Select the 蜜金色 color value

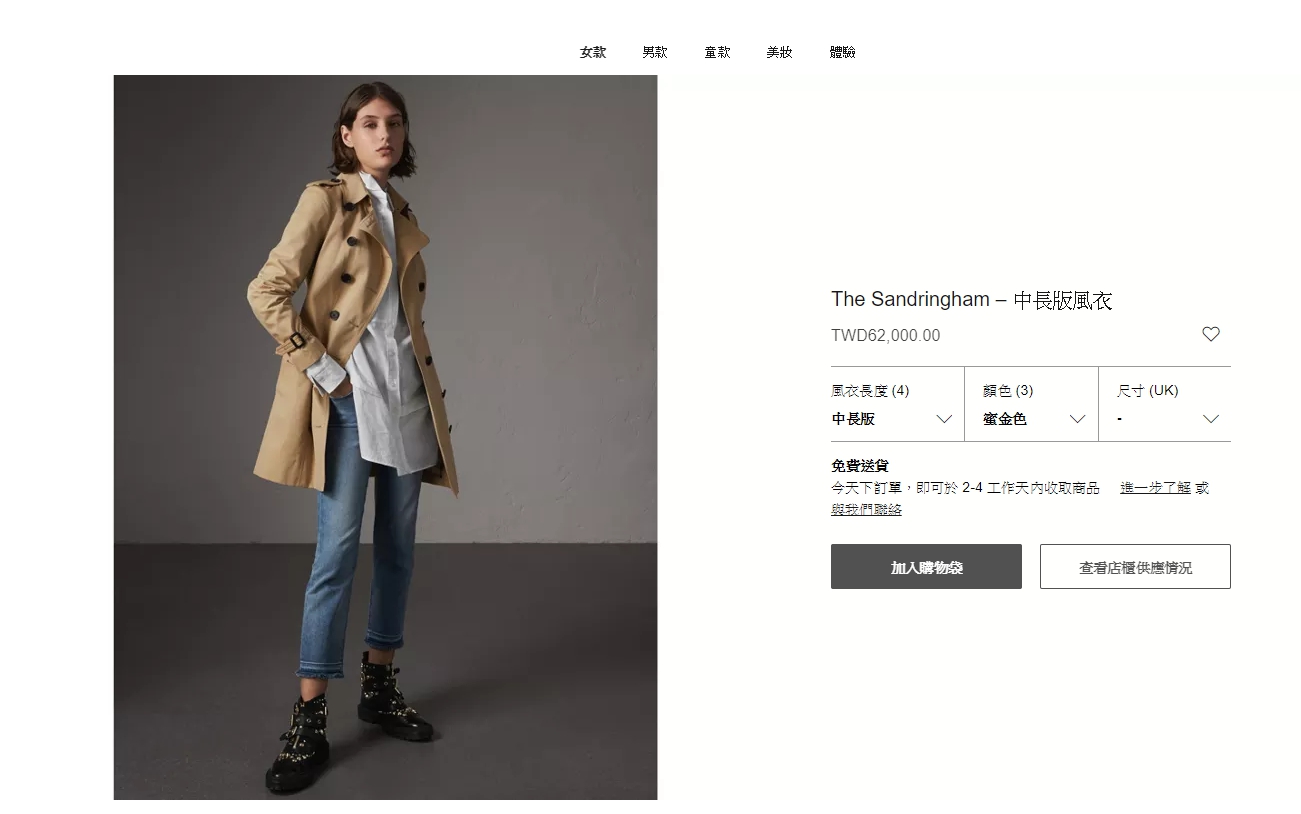(x=1004, y=419)
